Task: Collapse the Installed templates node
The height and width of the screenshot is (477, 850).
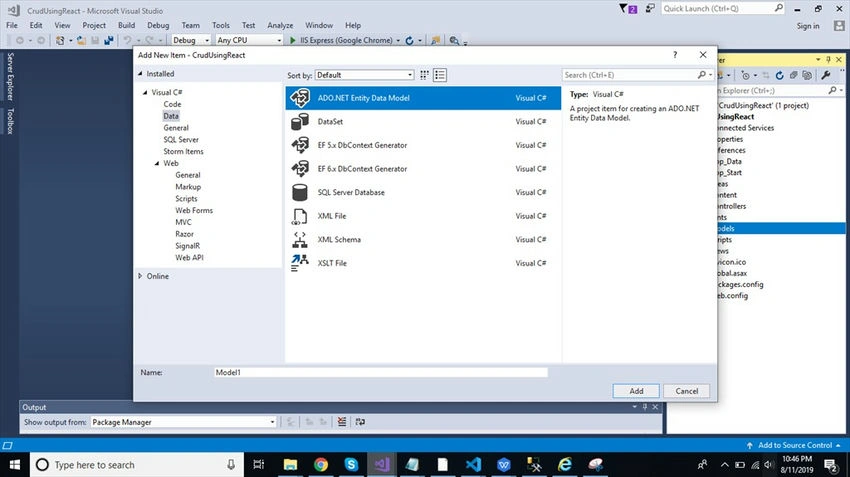Action: coord(140,74)
